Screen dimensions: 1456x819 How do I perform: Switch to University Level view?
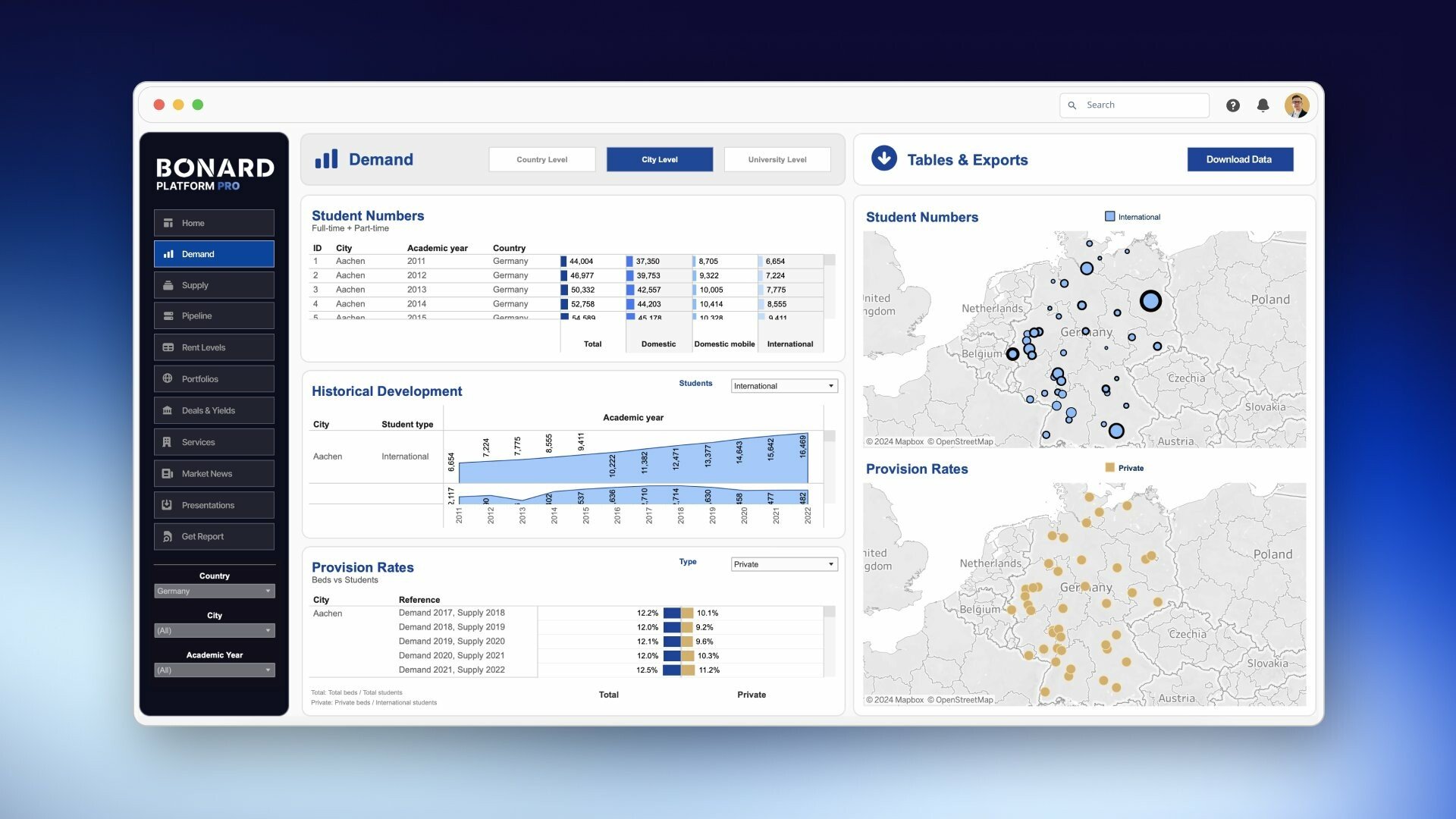tap(777, 159)
